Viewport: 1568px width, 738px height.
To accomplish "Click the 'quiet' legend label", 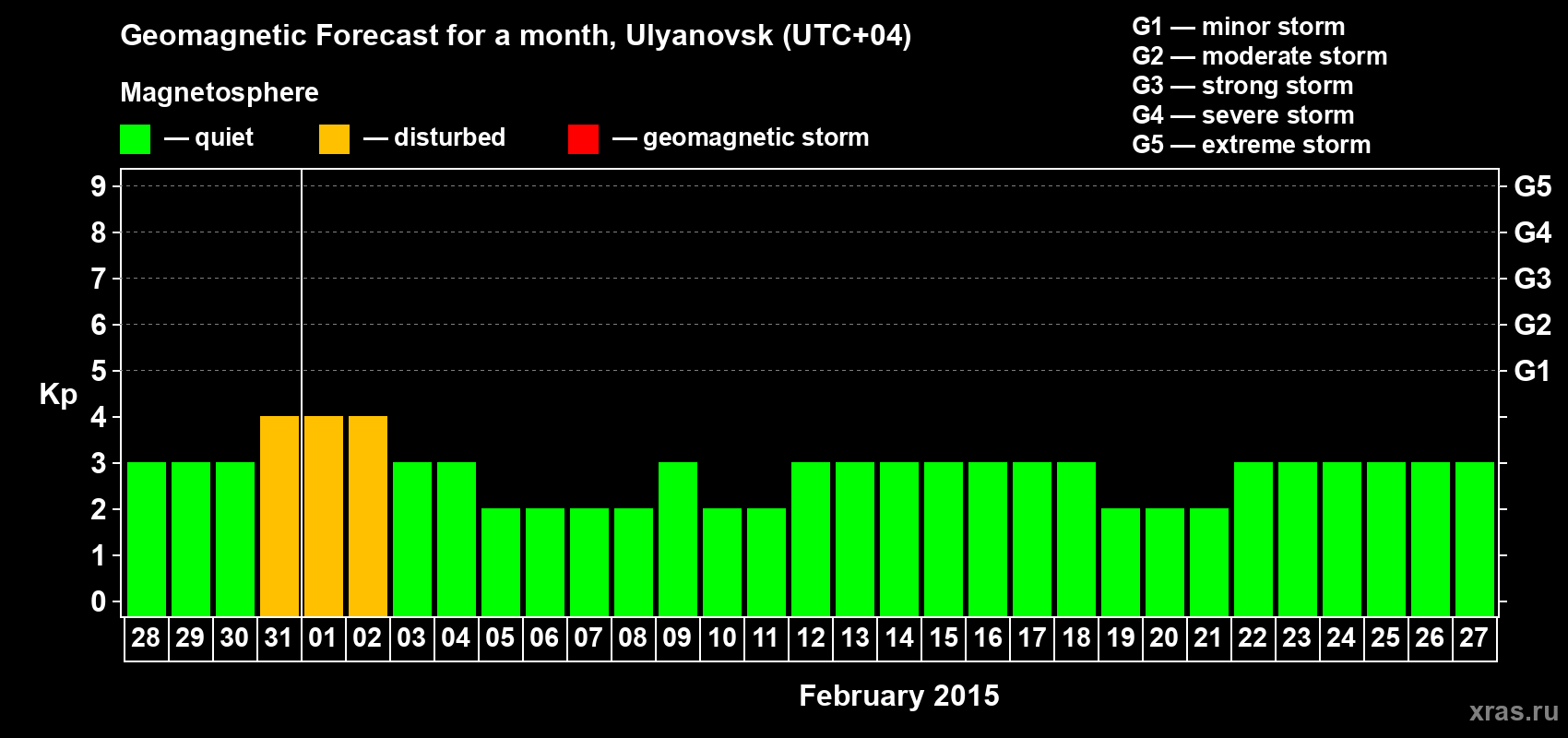I will pos(224,137).
